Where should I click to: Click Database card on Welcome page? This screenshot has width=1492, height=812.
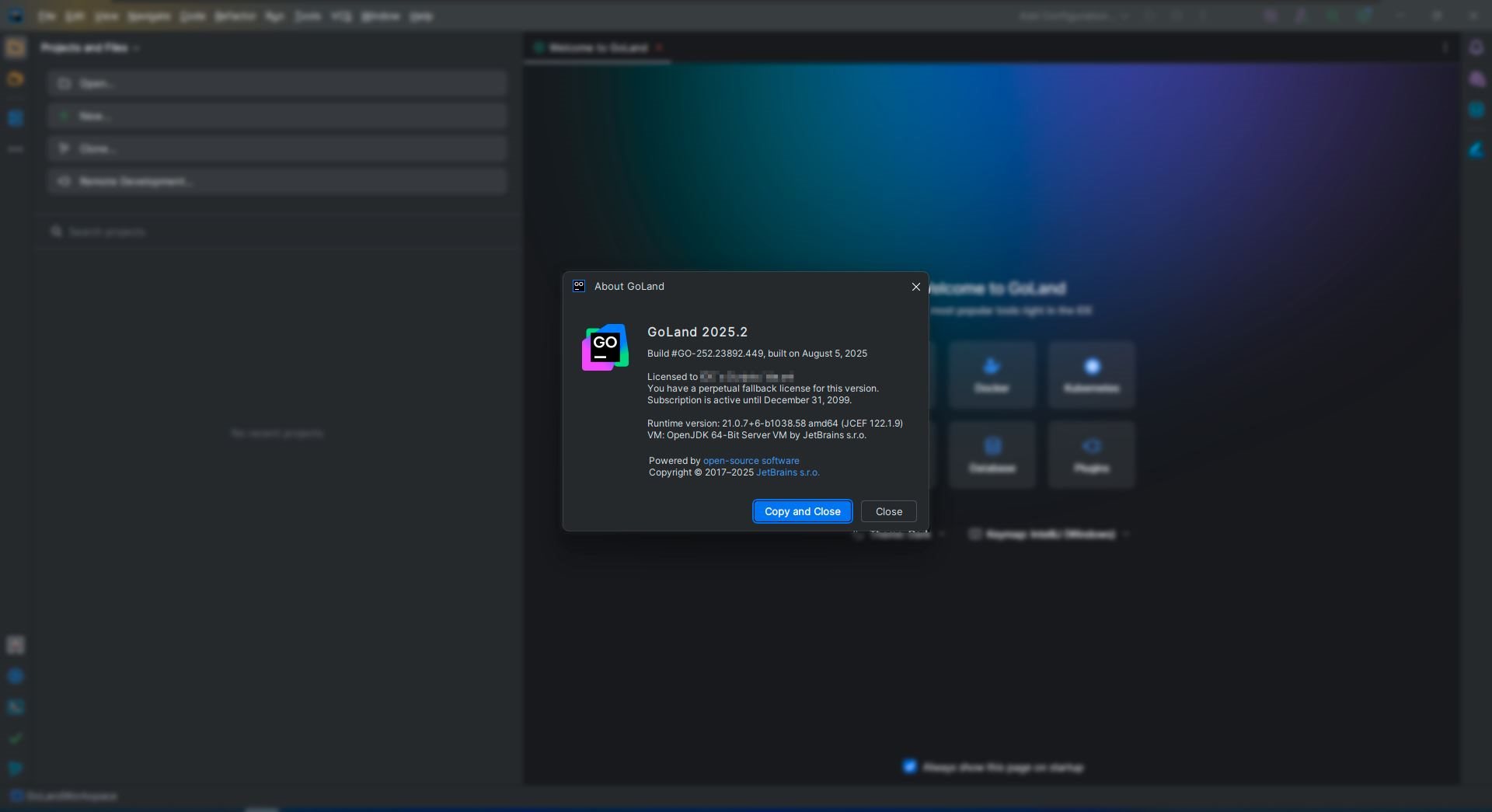coord(992,455)
